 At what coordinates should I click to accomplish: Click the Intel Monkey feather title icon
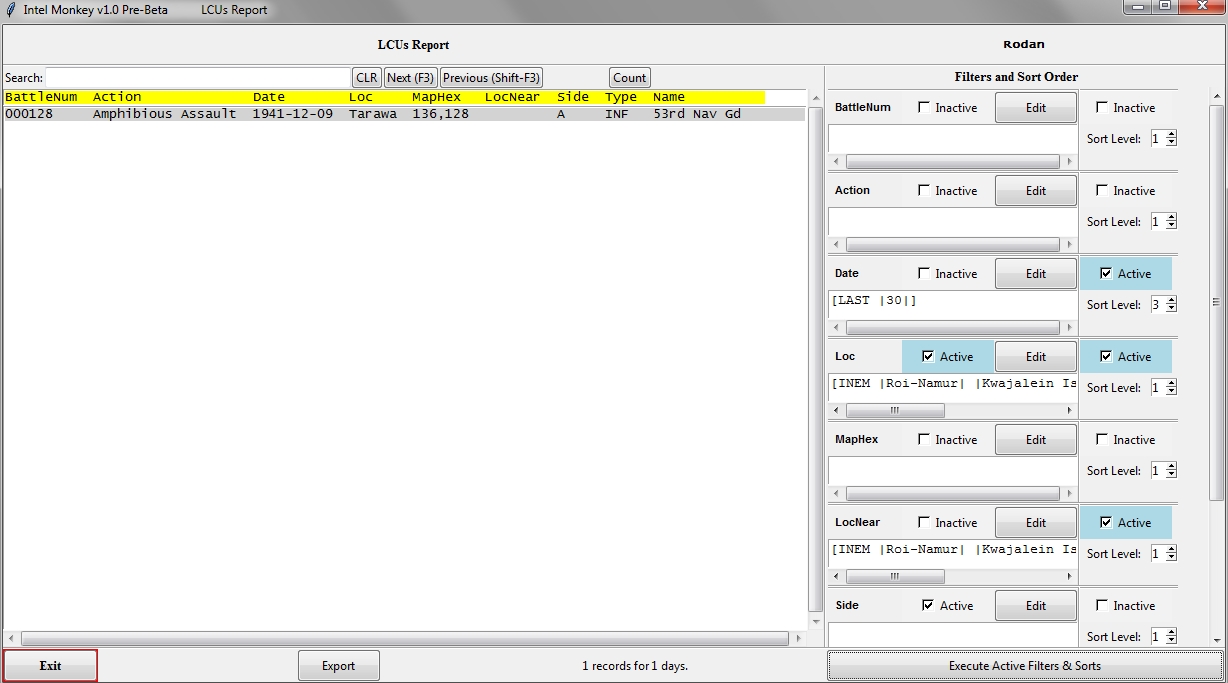pyautogui.click(x=11, y=10)
